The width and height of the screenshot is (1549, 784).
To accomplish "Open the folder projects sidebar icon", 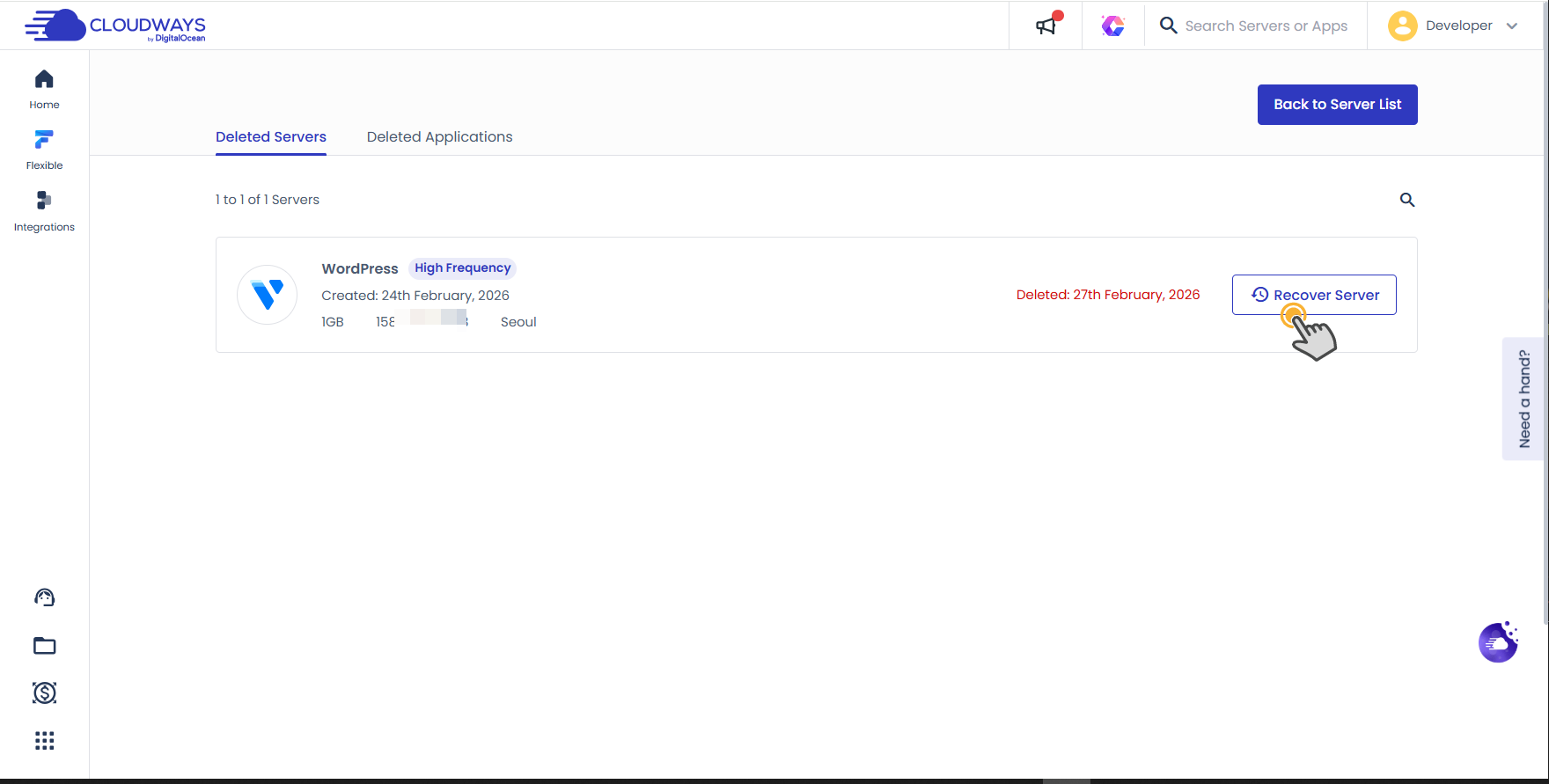I will click(44, 646).
